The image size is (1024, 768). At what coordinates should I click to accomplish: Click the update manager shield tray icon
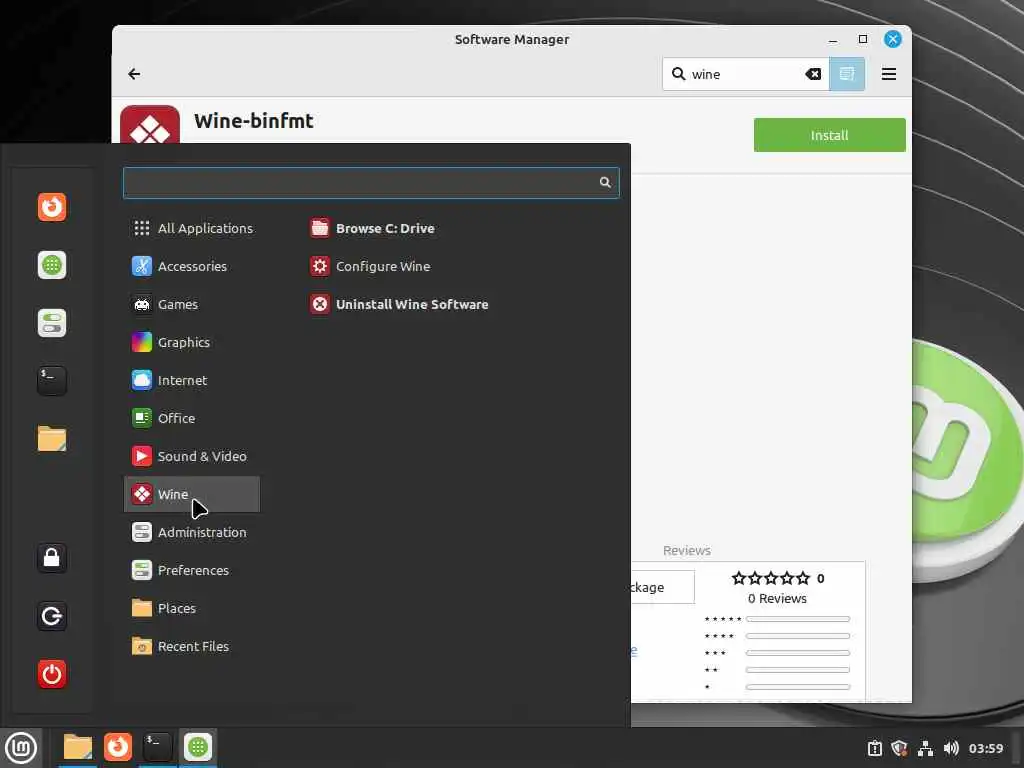tap(899, 748)
